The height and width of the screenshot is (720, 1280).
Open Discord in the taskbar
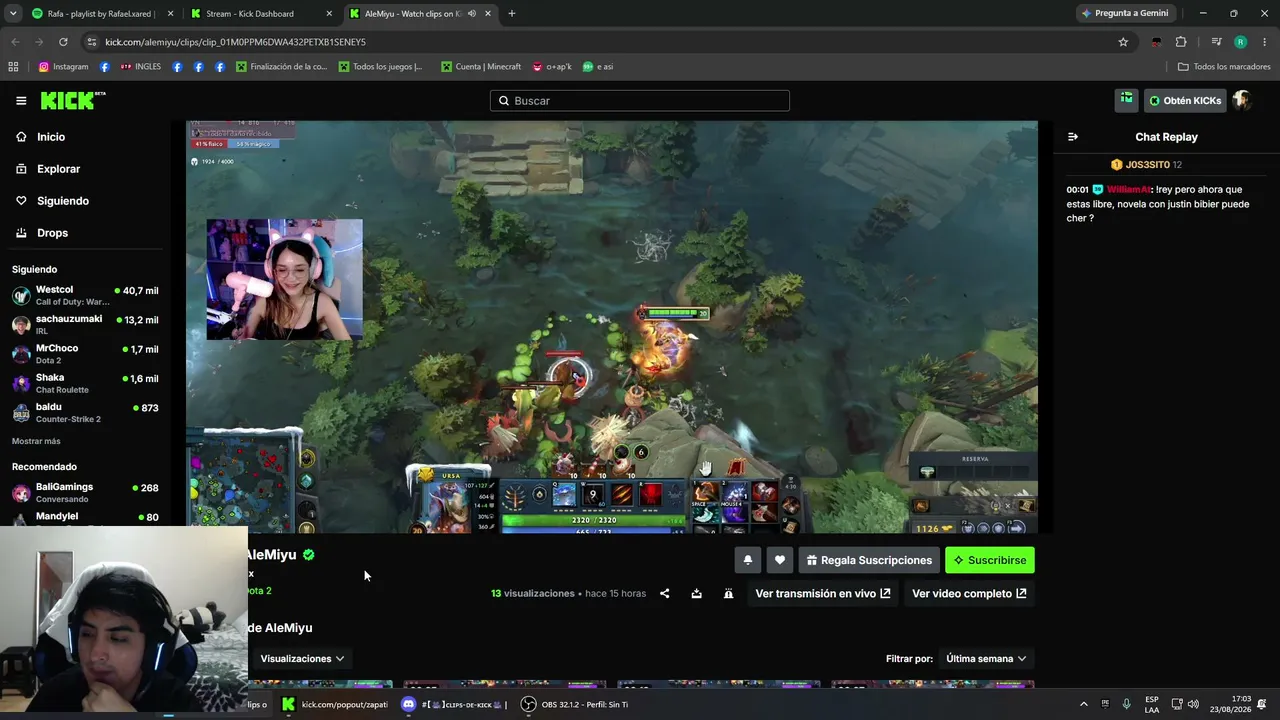[454, 704]
